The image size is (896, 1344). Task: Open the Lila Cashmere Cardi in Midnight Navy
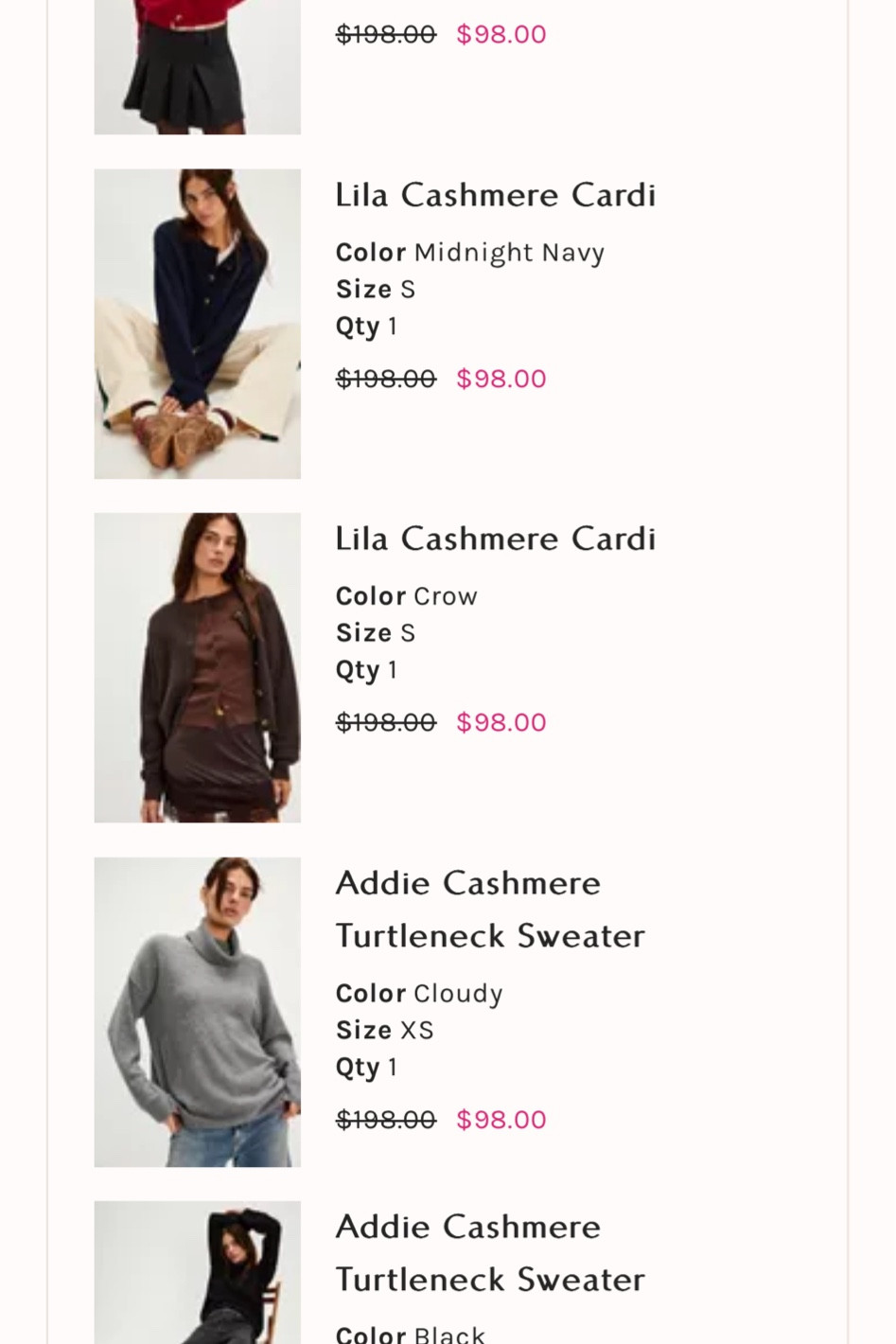click(496, 194)
